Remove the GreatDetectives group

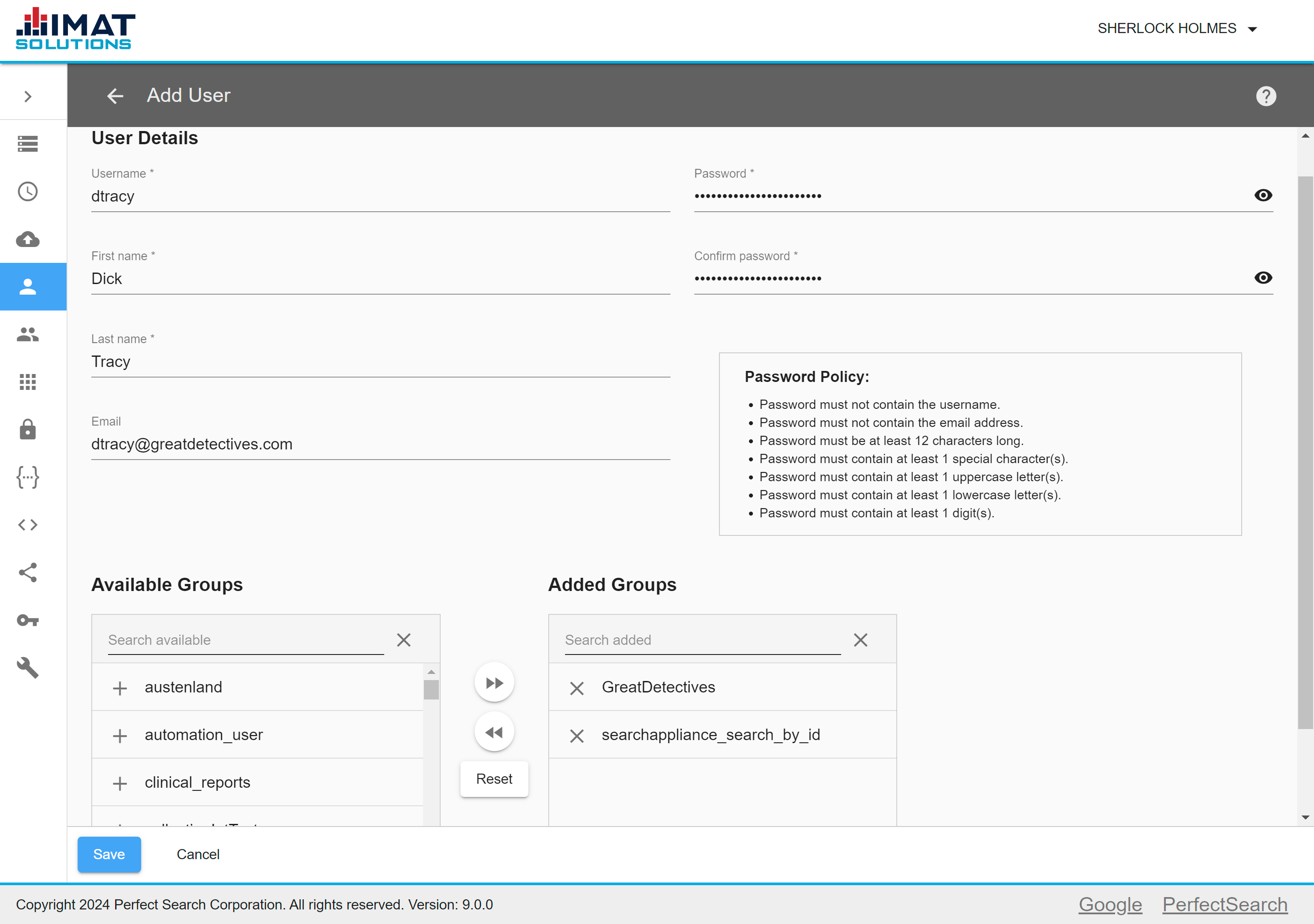click(x=577, y=688)
